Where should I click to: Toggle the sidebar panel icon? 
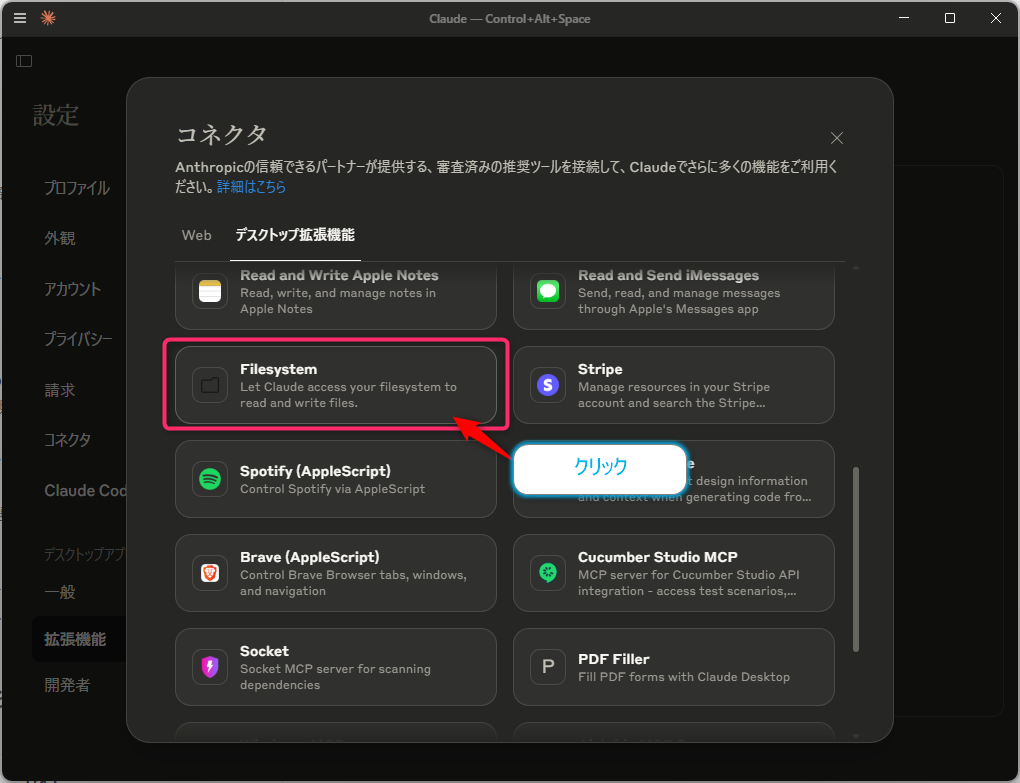[x=24, y=61]
